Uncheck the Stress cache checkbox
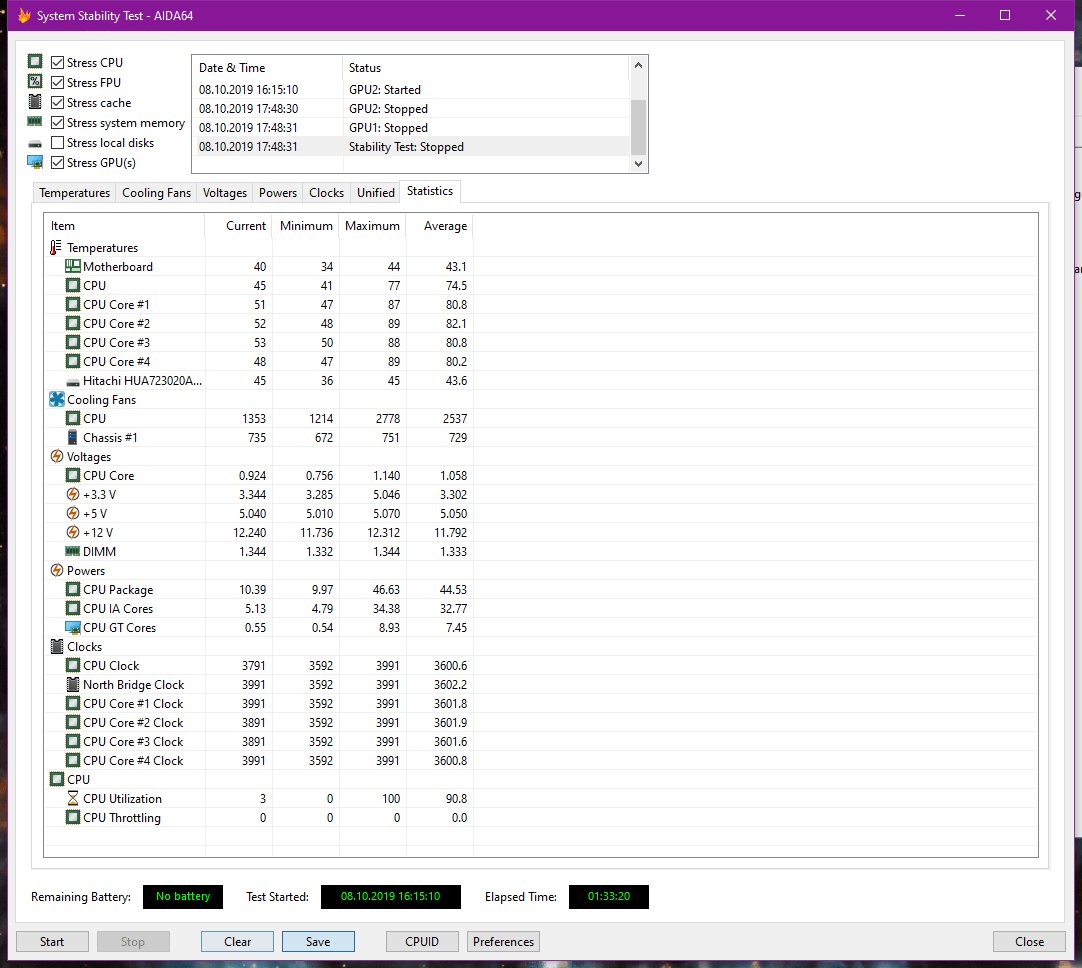 coord(57,103)
